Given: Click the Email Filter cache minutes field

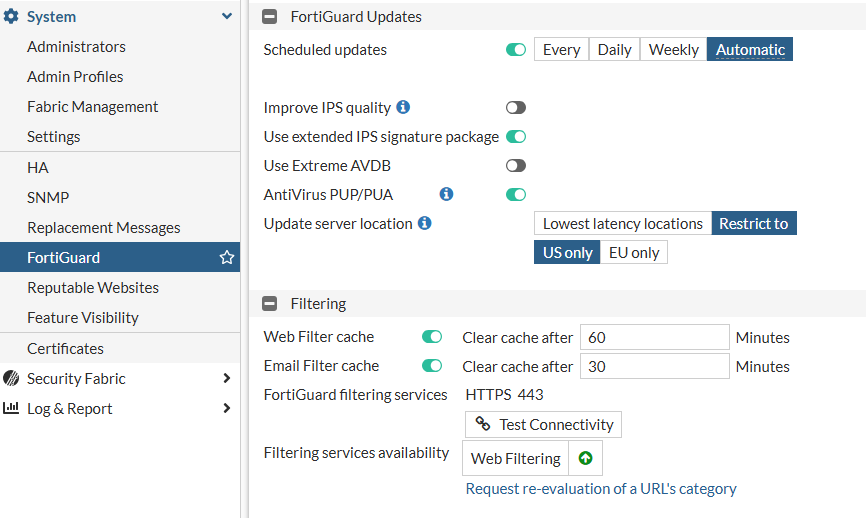Looking at the screenshot, I should click(654, 367).
